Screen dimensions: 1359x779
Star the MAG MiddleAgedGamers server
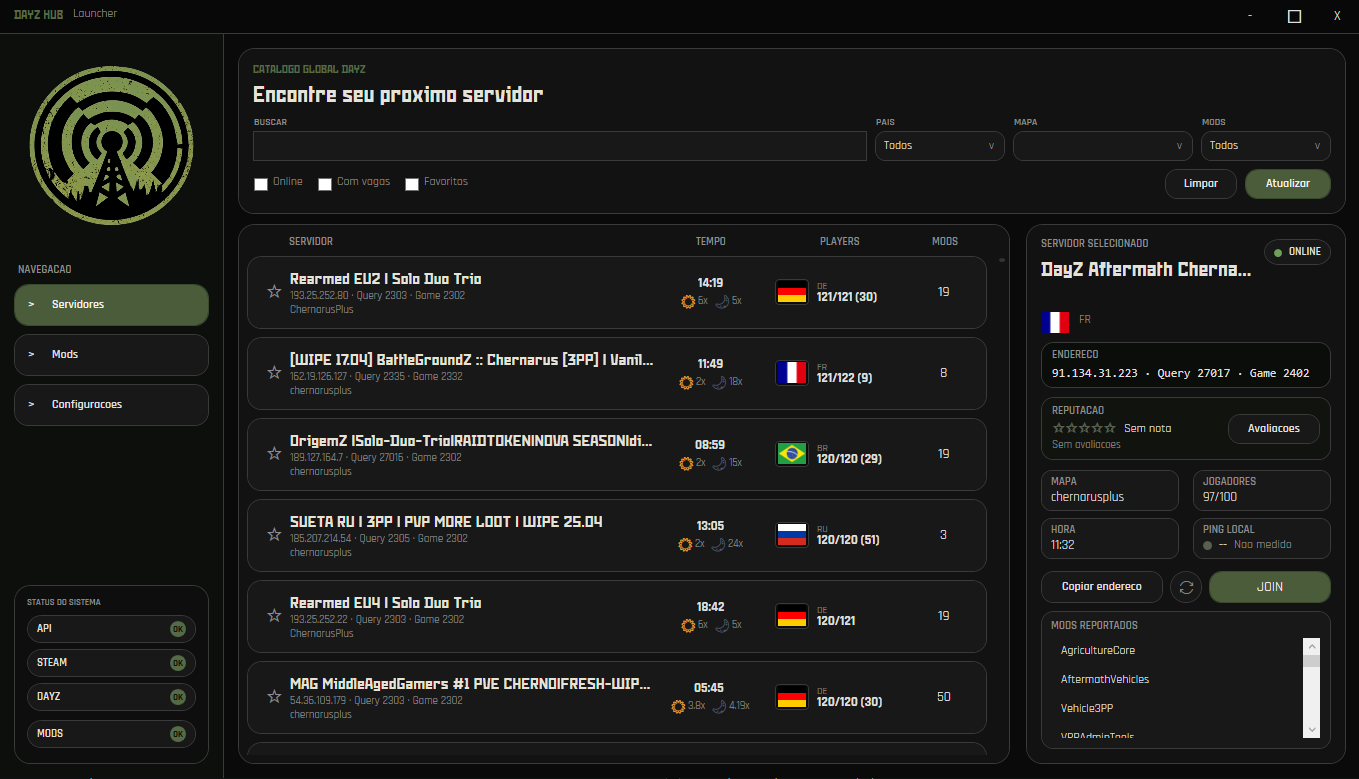(274, 697)
